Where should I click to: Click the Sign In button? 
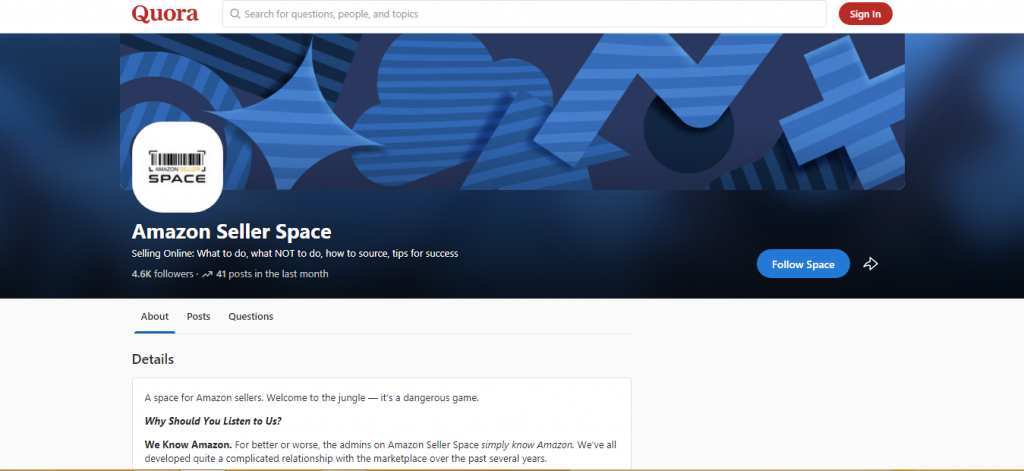(865, 14)
